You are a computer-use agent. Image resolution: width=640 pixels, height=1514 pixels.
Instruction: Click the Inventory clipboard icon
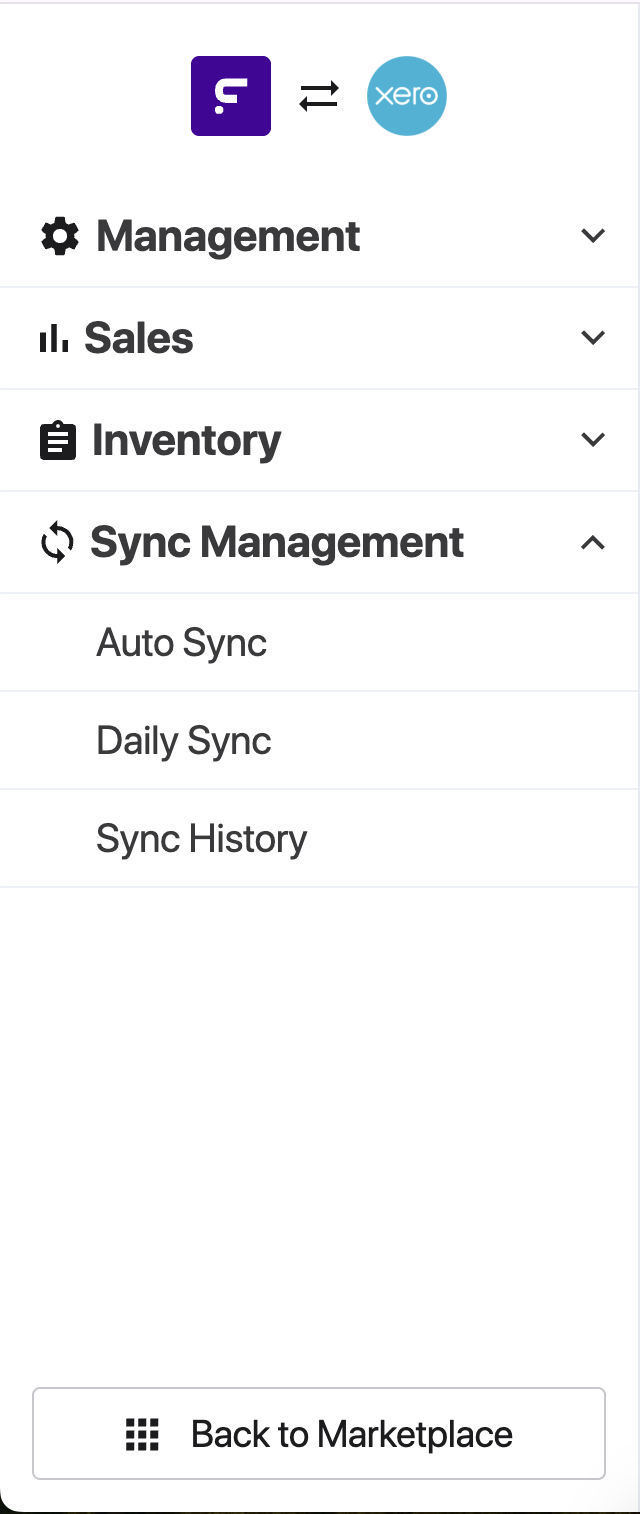58,441
